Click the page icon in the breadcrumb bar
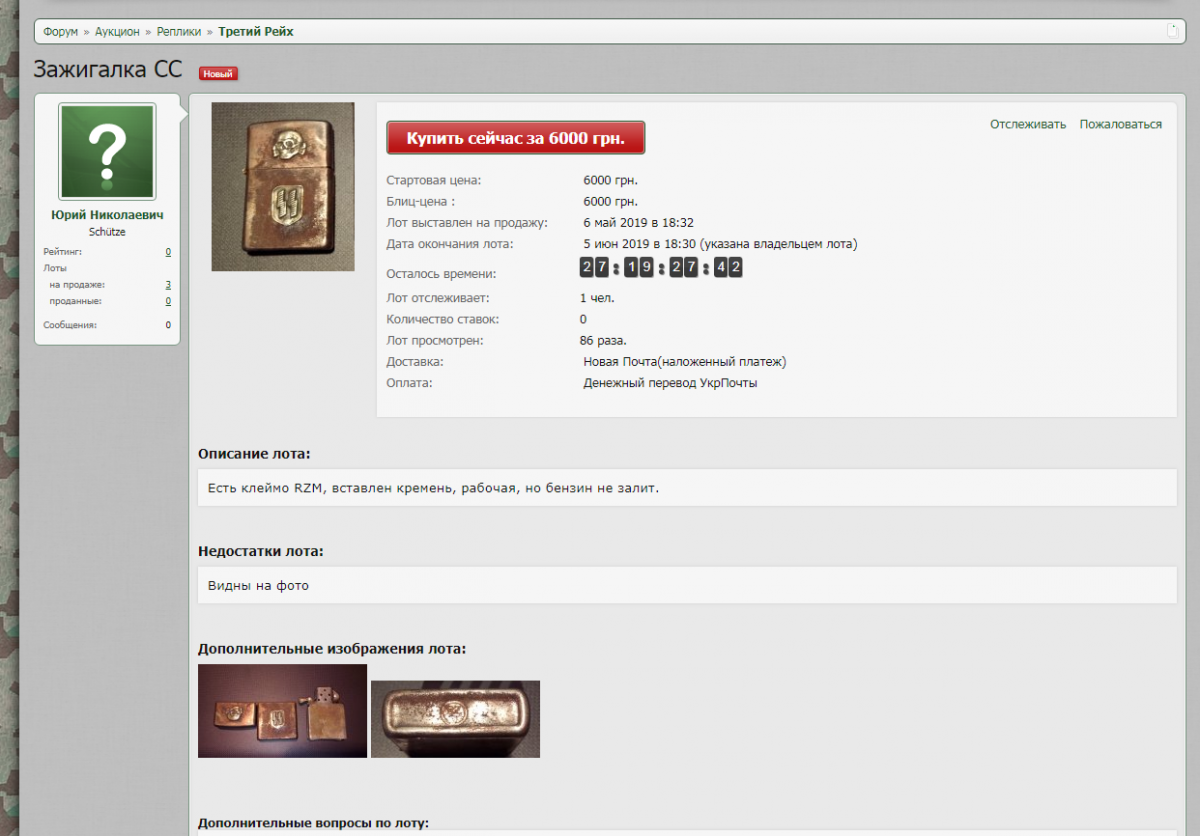The image size is (1200, 836). pyautogui.click(x=1173, y=31)
